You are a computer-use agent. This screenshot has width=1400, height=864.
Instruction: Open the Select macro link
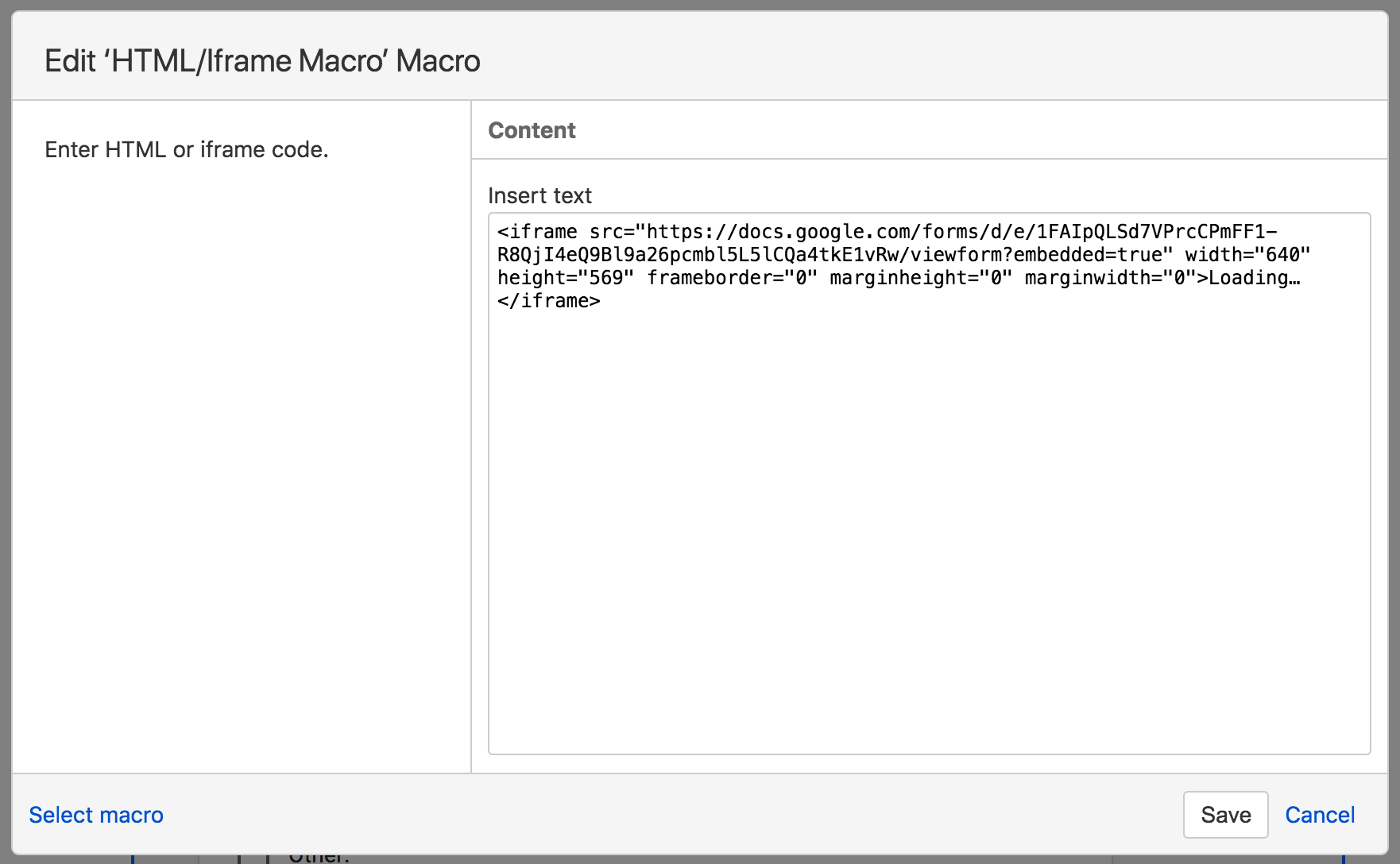point(96,815)
